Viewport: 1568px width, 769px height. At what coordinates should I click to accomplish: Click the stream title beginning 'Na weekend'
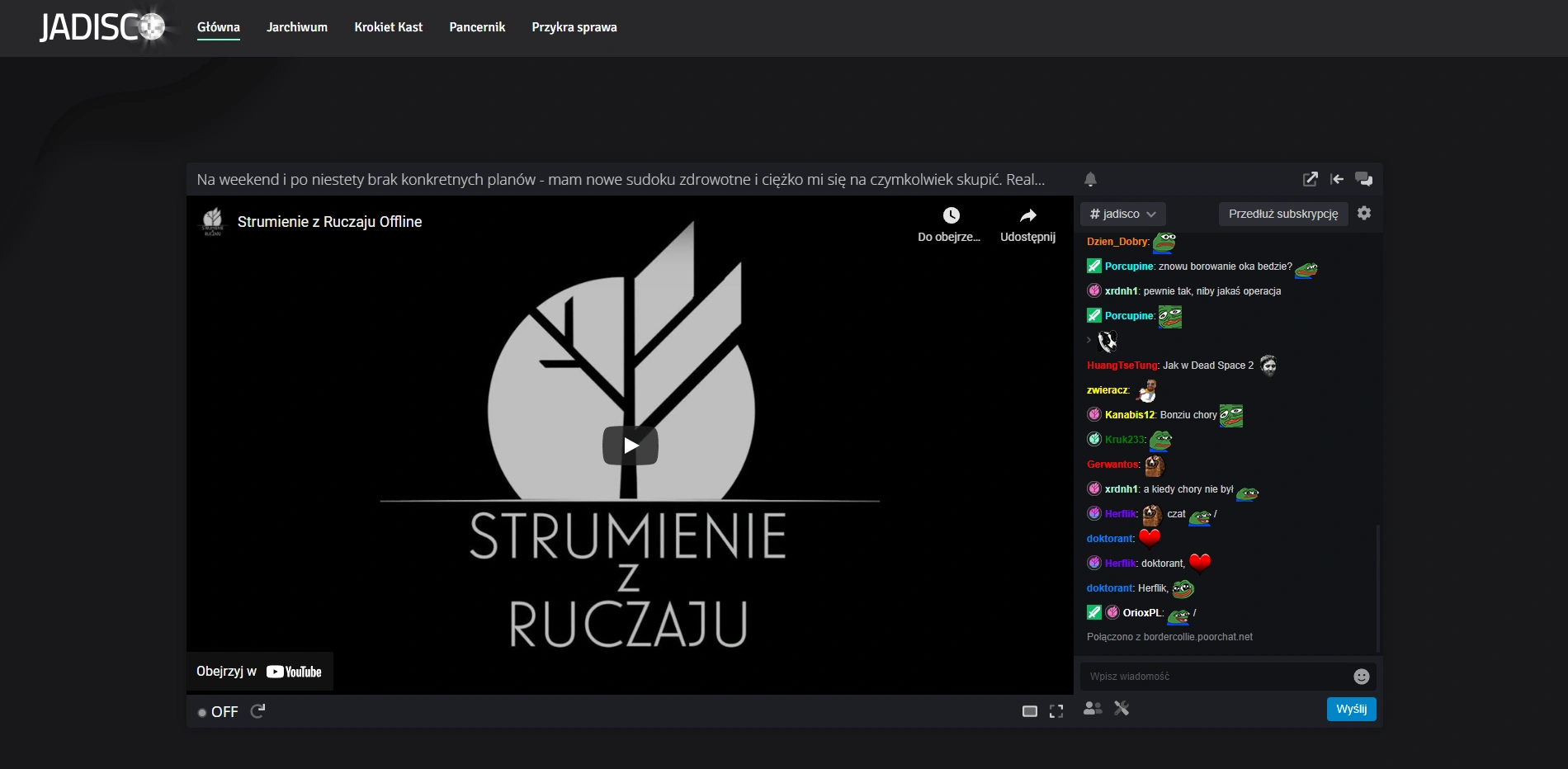(621, 179)
